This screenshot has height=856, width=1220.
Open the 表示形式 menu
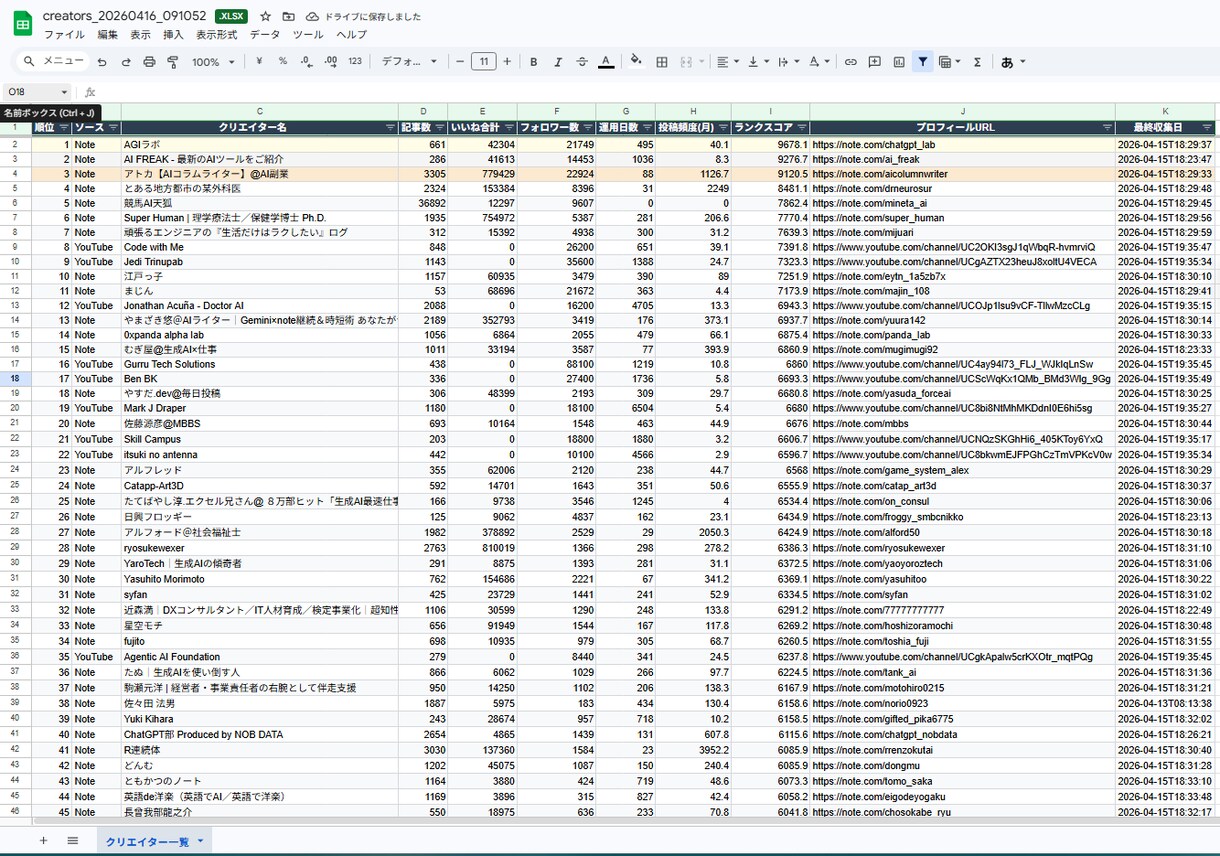click(217, 35)
